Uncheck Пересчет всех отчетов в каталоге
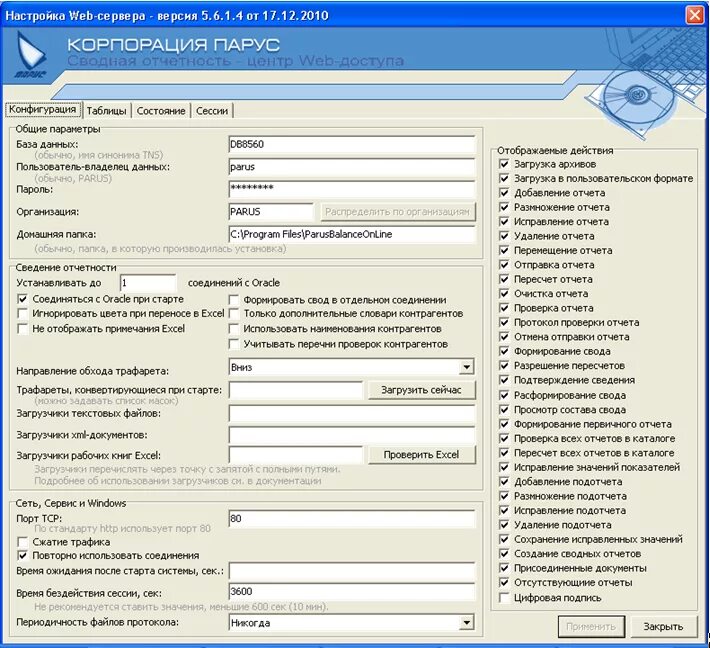710x648 pixels. pos(504,453)
